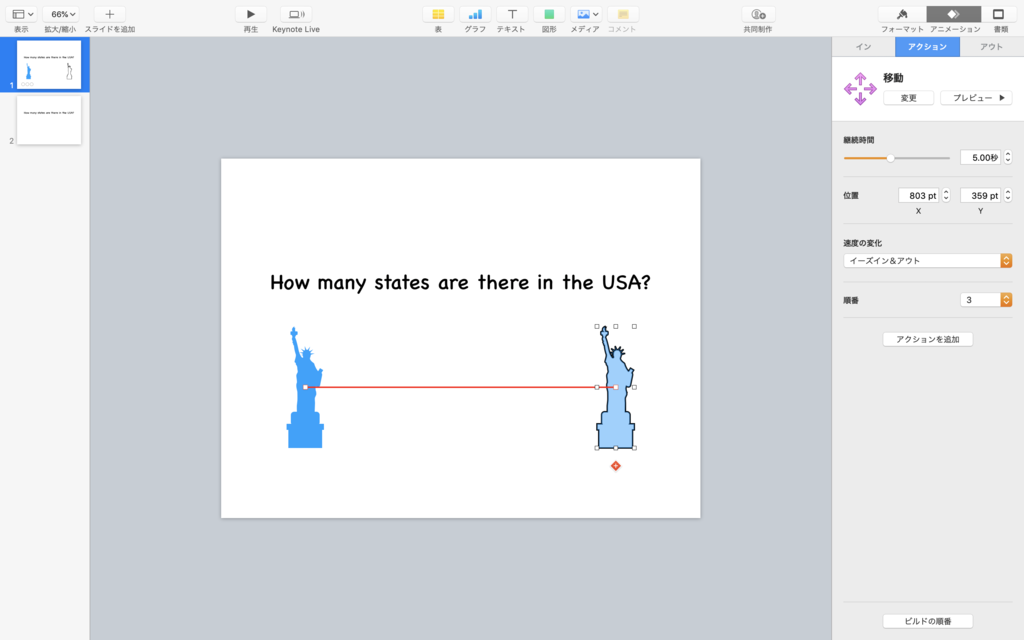Screen dimensions: 1024x640
Task: Click the プレビュー preview button
Action: click(977, 98)
